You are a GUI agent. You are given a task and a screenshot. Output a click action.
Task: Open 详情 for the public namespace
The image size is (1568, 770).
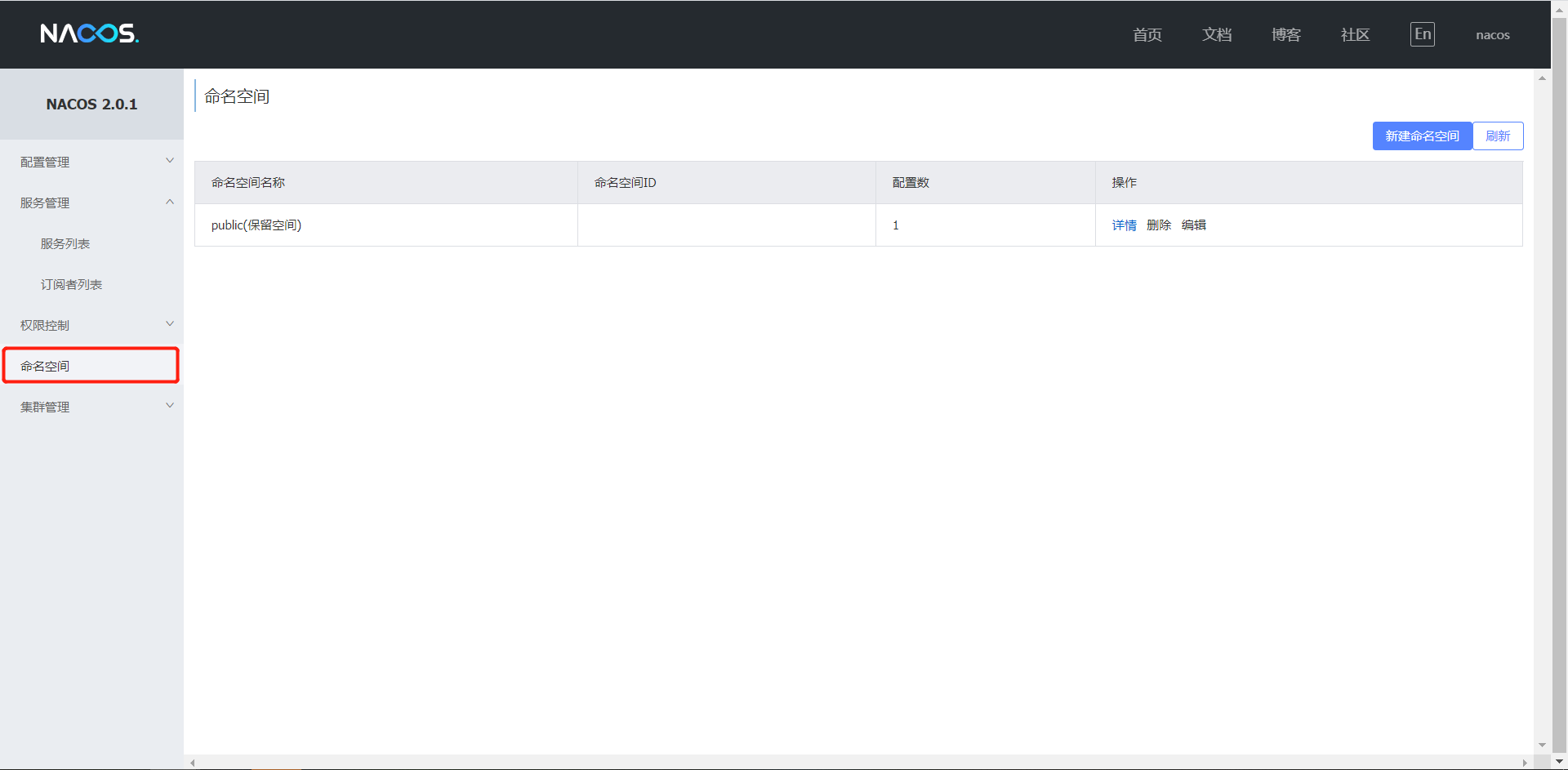(x=1124, y=225)
